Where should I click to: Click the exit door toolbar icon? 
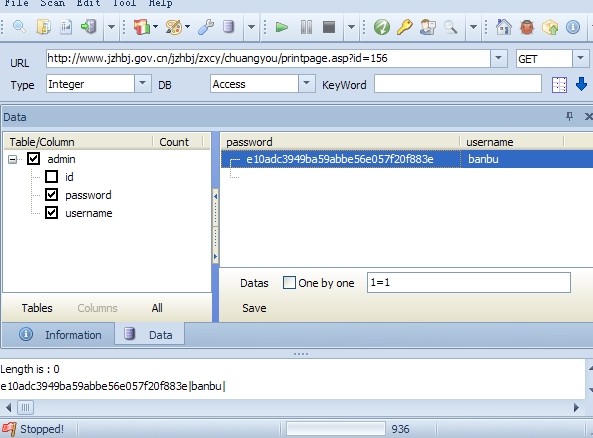(x=88, y=27)
